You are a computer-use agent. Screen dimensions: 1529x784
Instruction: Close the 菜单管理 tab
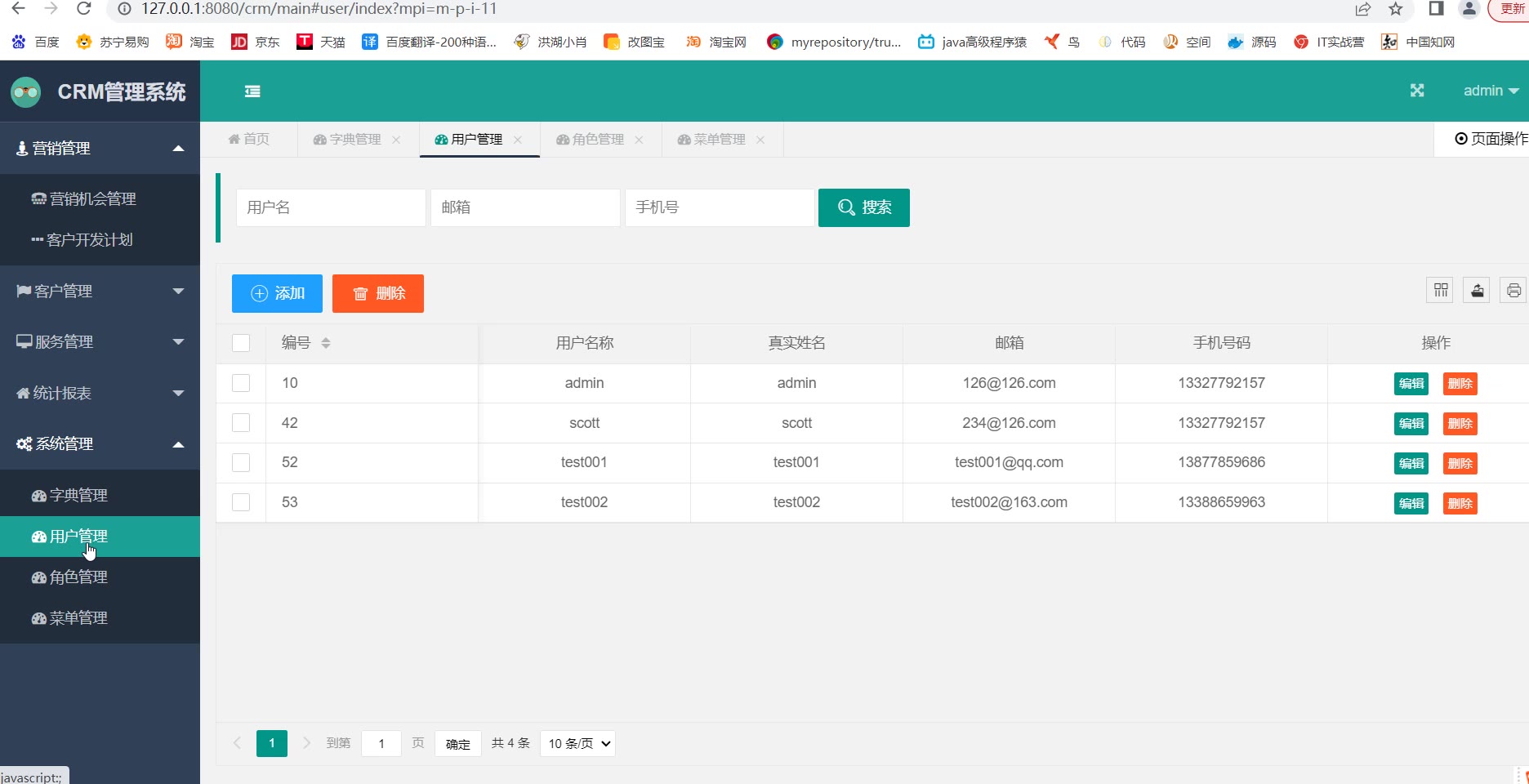[x=760, y=140]
